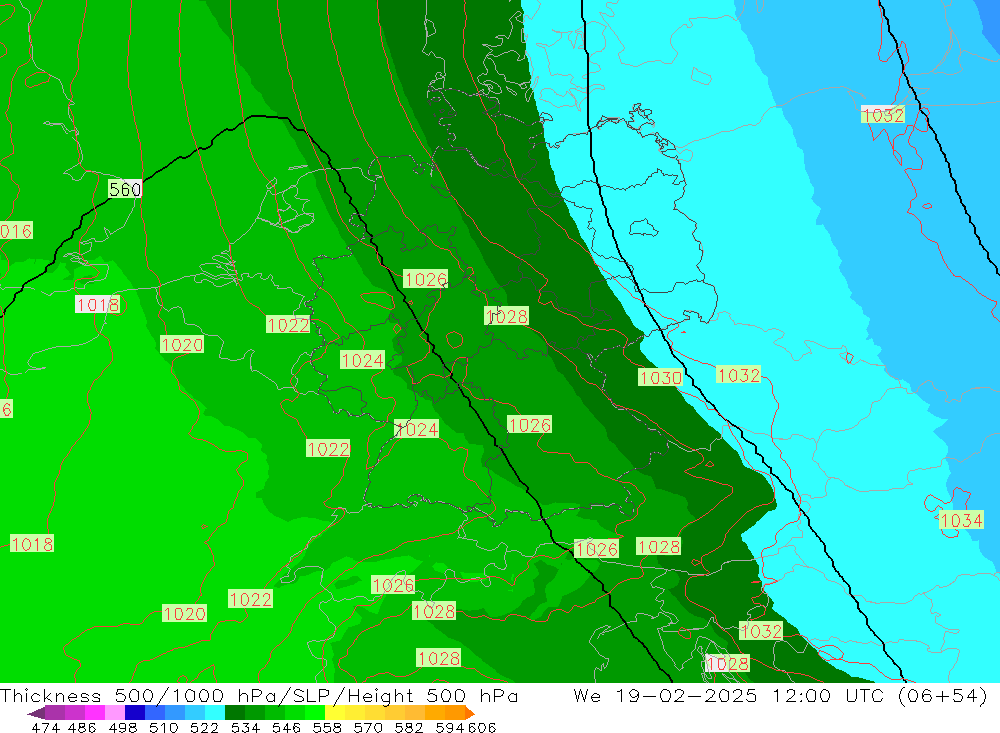Select the 498 value on the legend

coord(122,727)
